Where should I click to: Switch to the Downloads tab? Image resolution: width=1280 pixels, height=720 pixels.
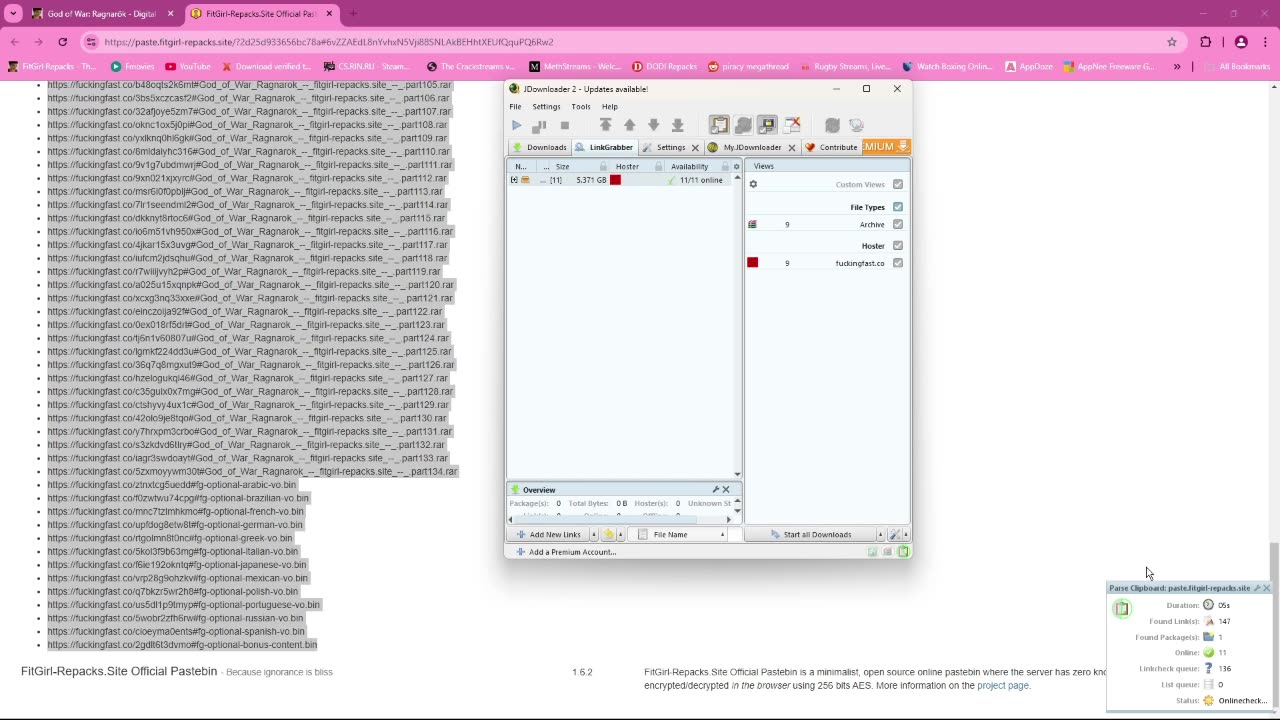pyautogui.click(x=539, y=147)
